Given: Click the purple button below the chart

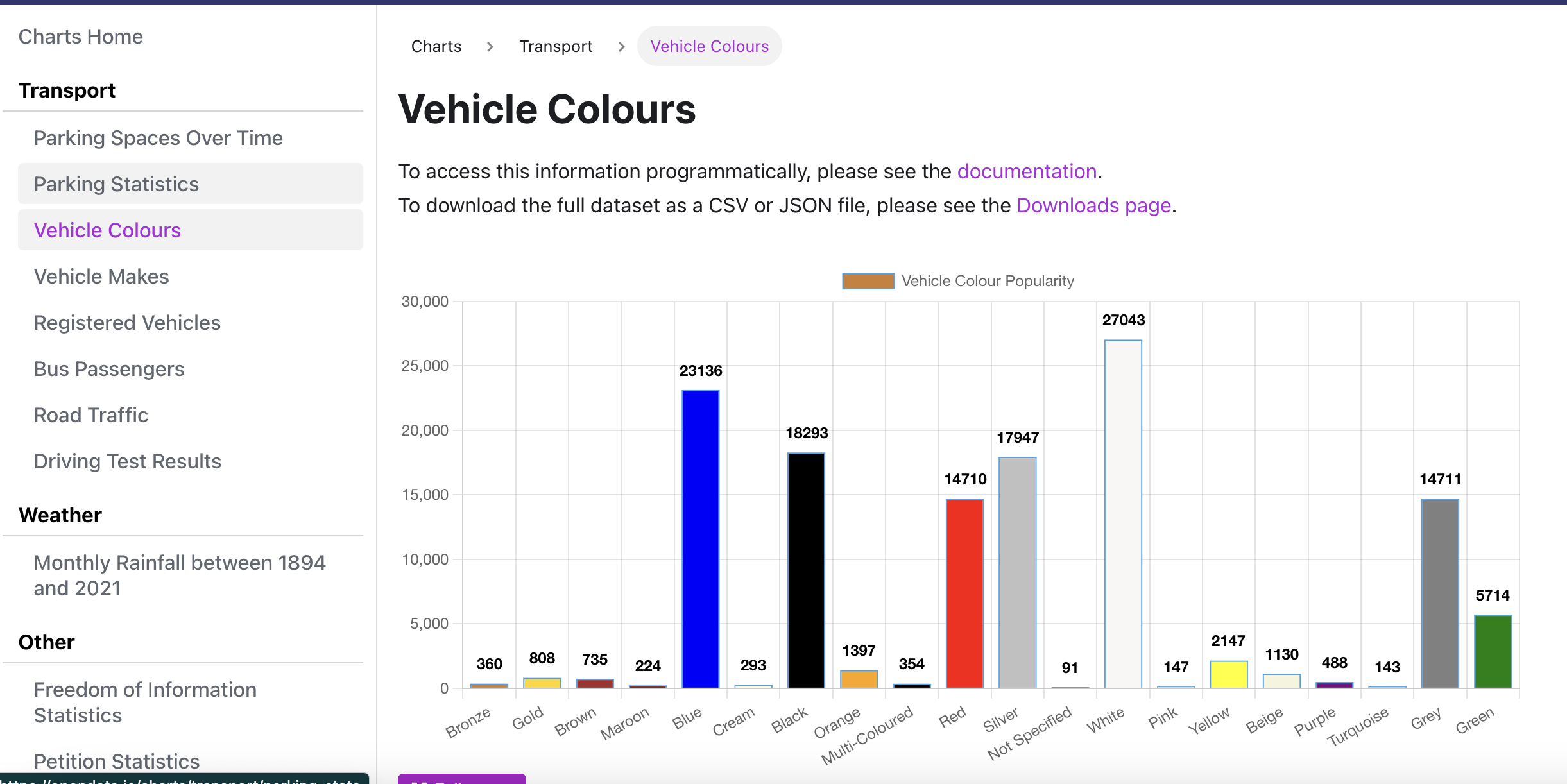Looking at the screenshot, I should 462,780.
